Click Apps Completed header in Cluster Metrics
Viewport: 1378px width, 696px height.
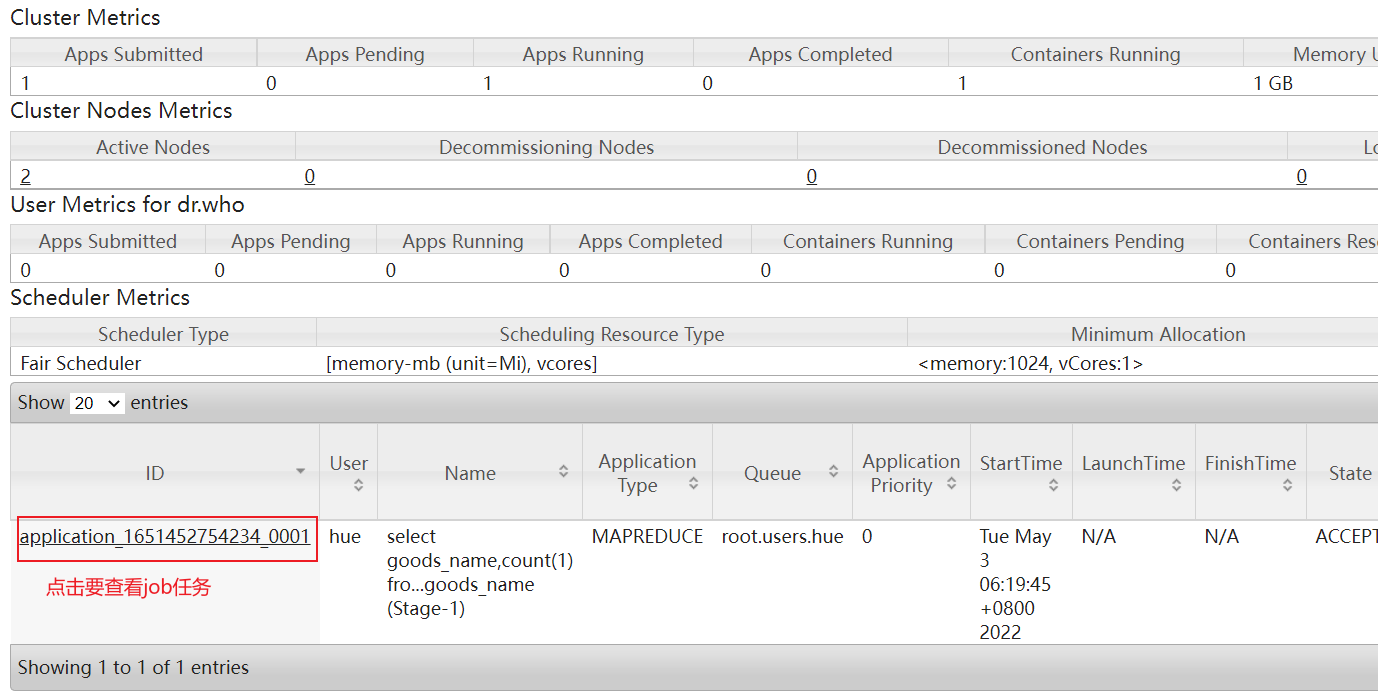tap(820, 54)
